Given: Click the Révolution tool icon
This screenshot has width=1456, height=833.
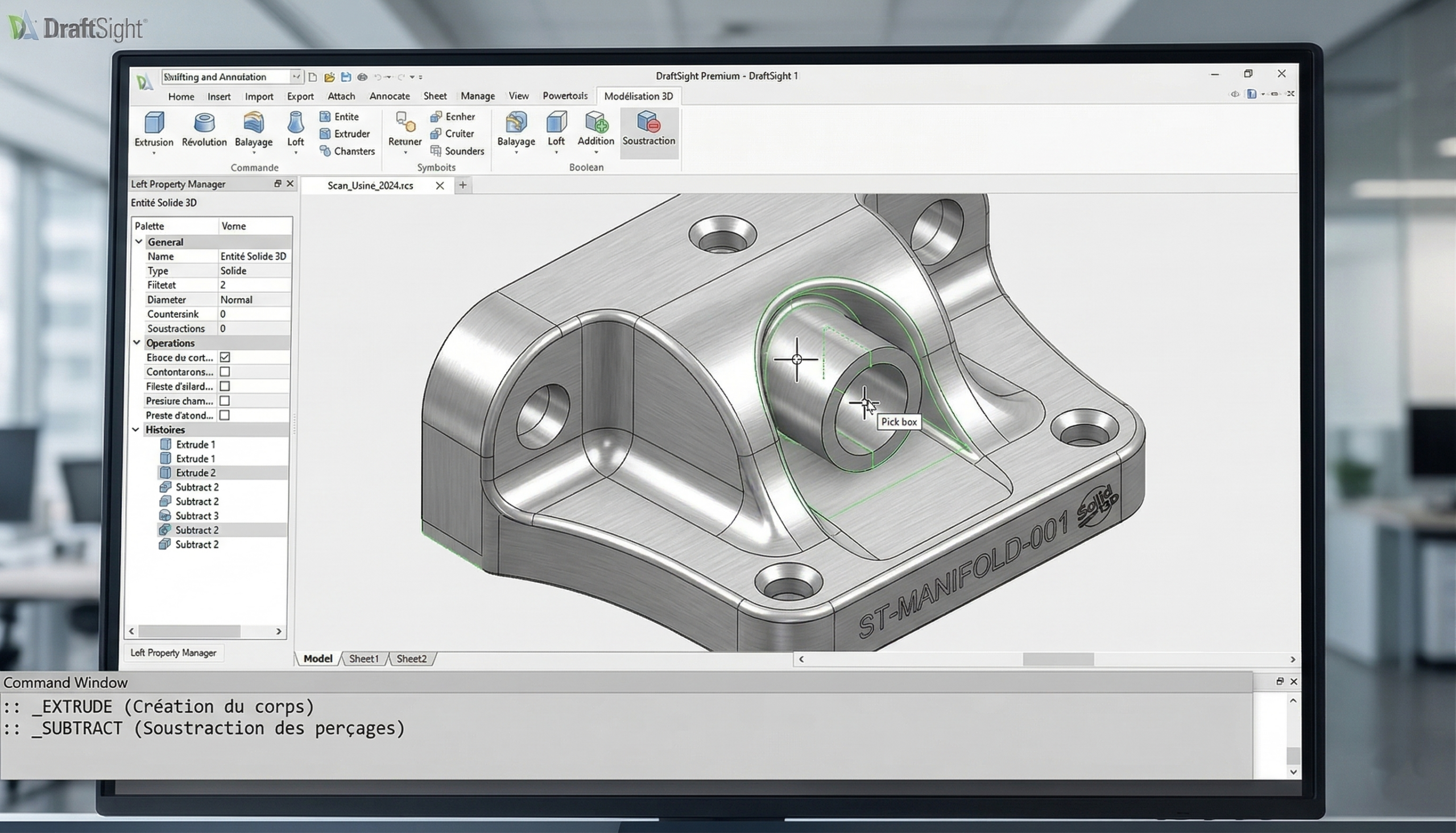Looking at the screenshot, I should (x=204, y=123).
